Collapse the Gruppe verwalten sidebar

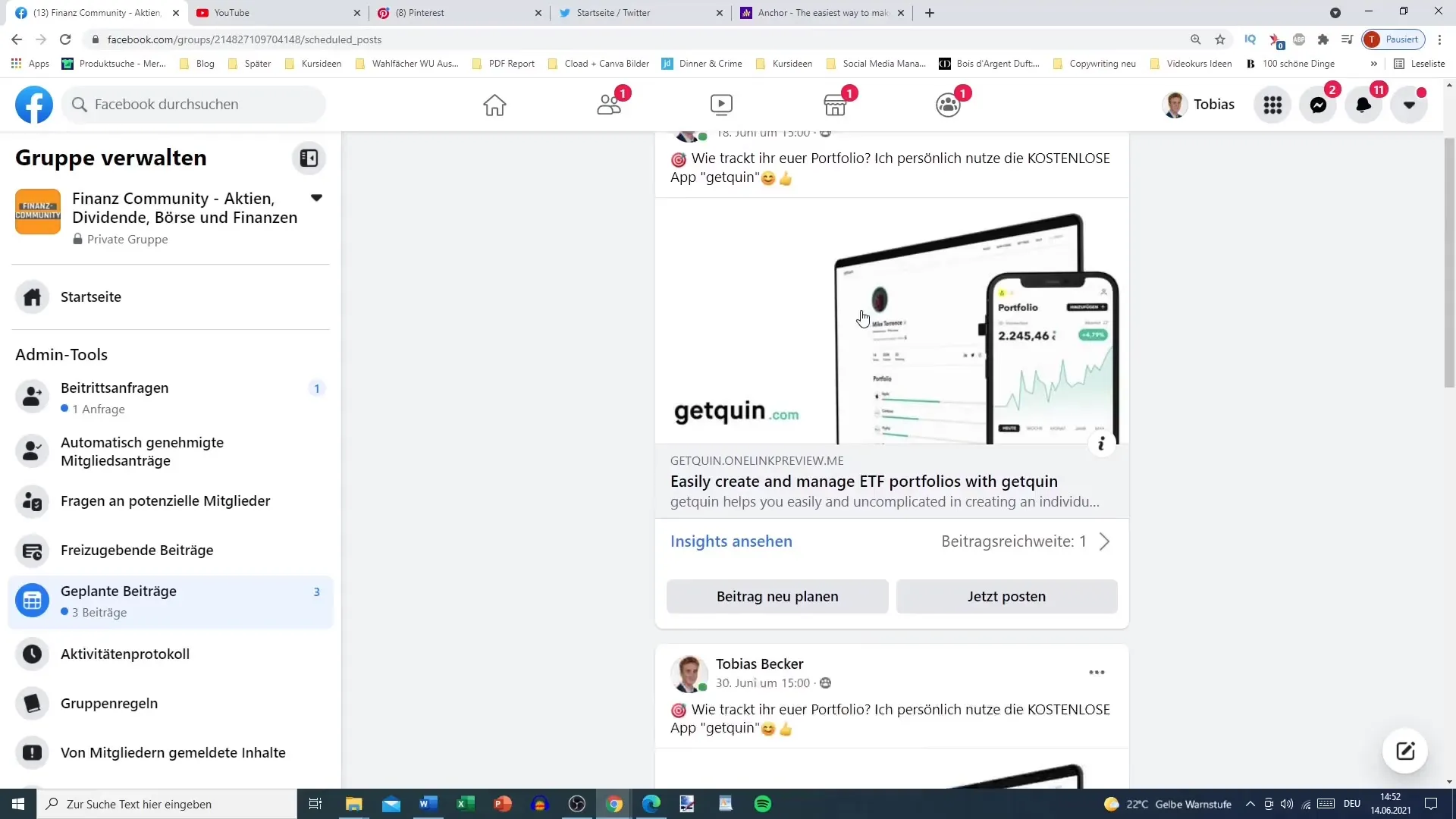click(309, 158)
